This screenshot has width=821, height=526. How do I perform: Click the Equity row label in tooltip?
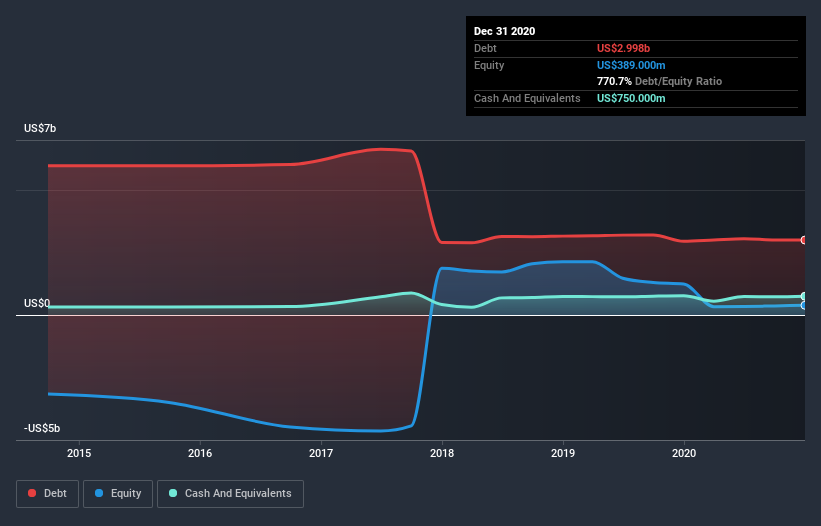[x=489, y=65]
